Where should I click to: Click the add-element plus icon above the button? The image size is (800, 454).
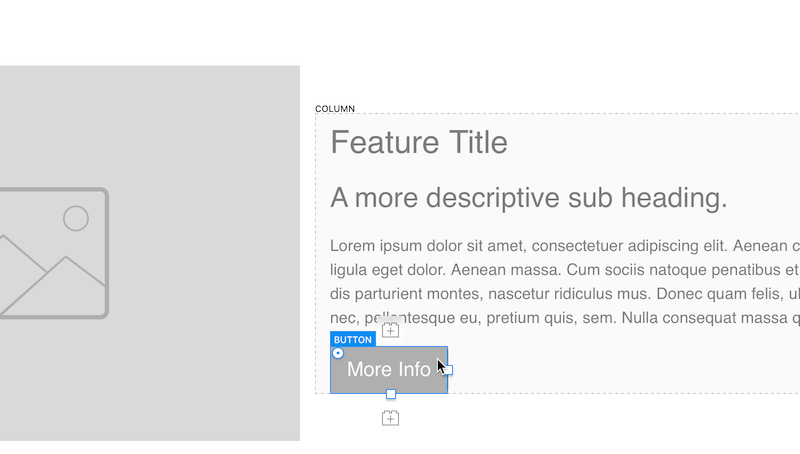point(390,330)
